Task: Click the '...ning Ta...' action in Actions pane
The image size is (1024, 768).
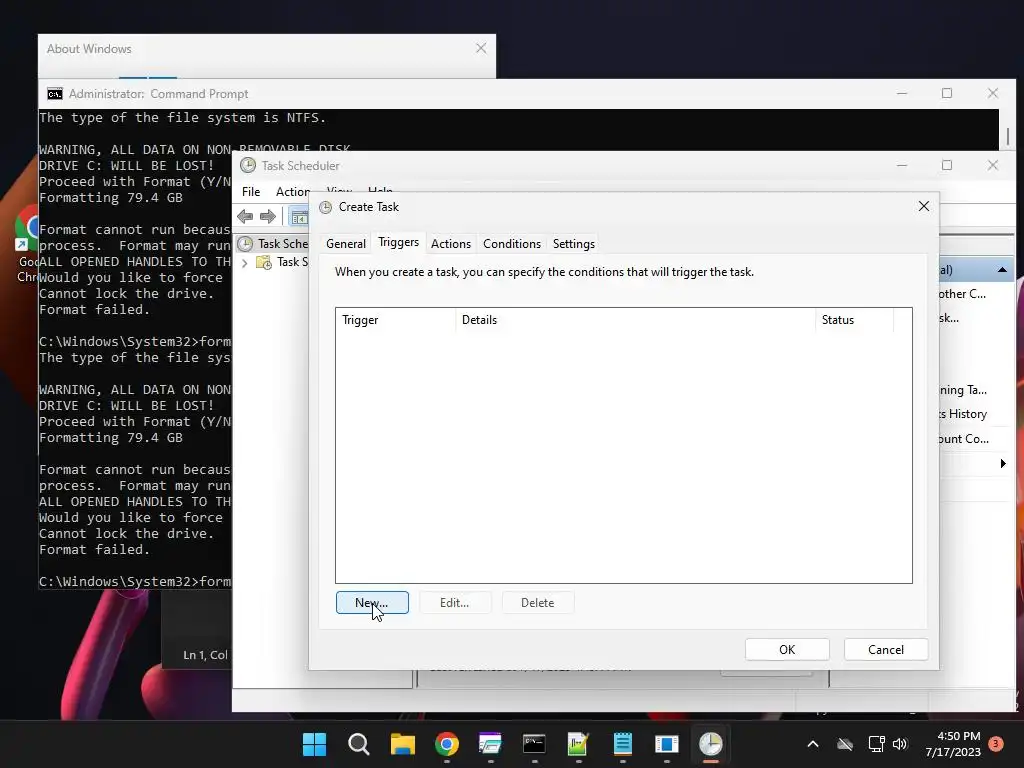Action: click(963, 390)
